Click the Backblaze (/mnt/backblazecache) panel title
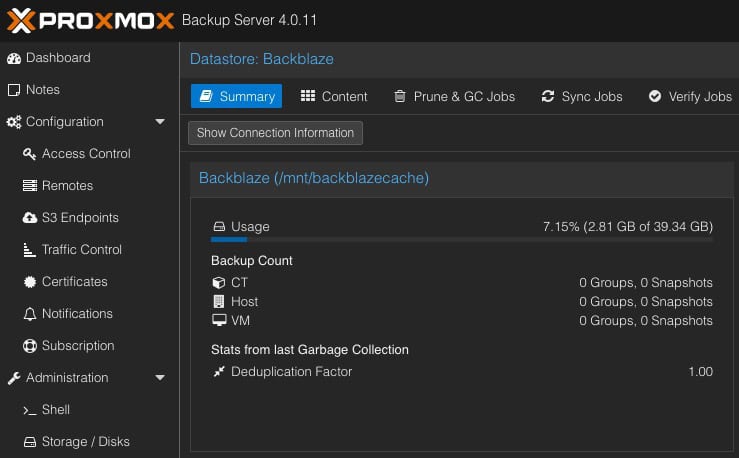This screenshot has height=458, width=739. tap(314, 178)
